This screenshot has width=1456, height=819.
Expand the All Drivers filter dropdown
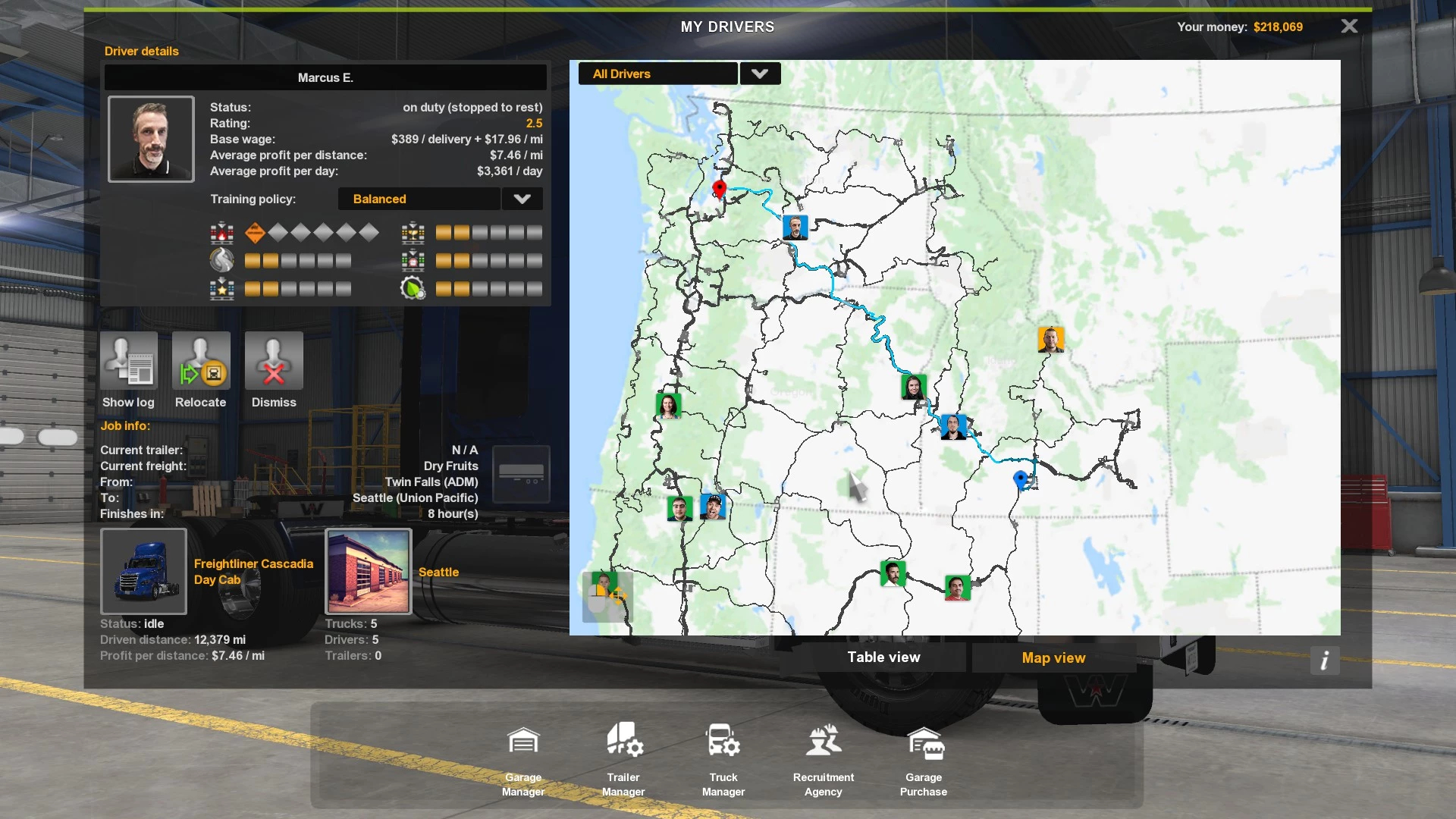pyautogui.click(x=760, y=74)
